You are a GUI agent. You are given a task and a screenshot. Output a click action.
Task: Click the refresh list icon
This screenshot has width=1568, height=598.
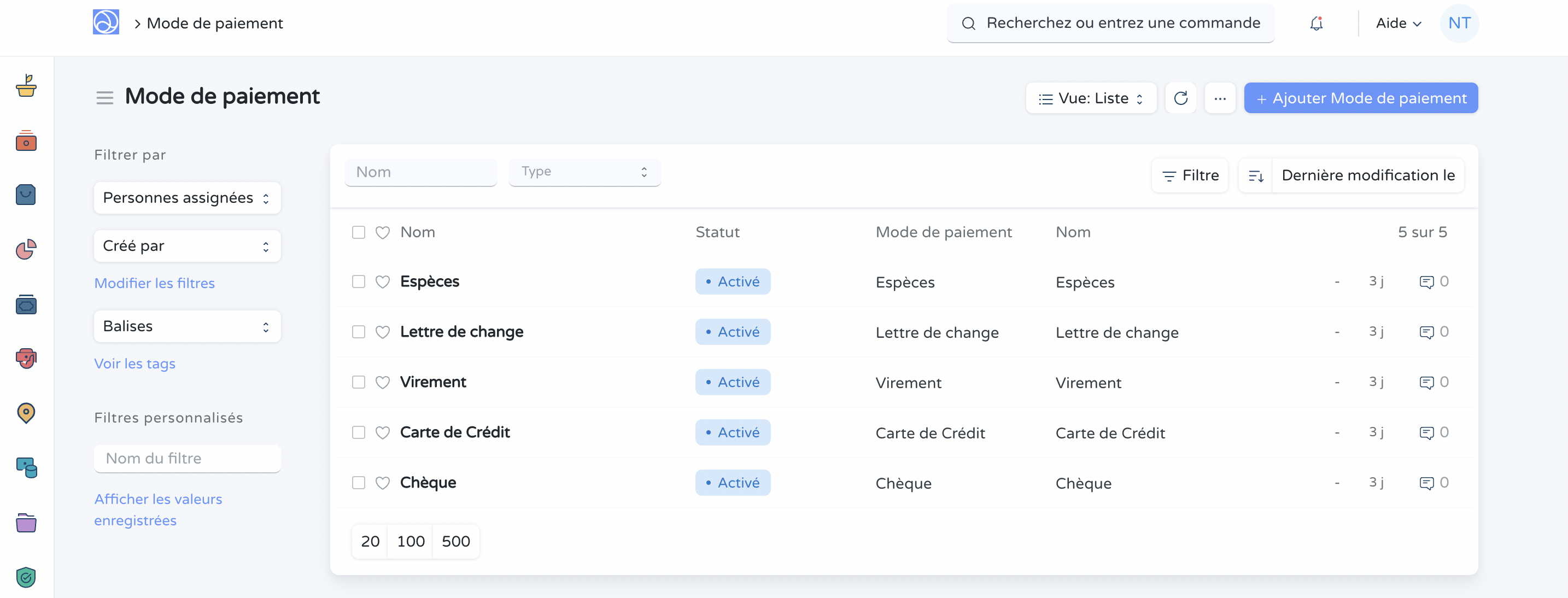point(1180,98)
